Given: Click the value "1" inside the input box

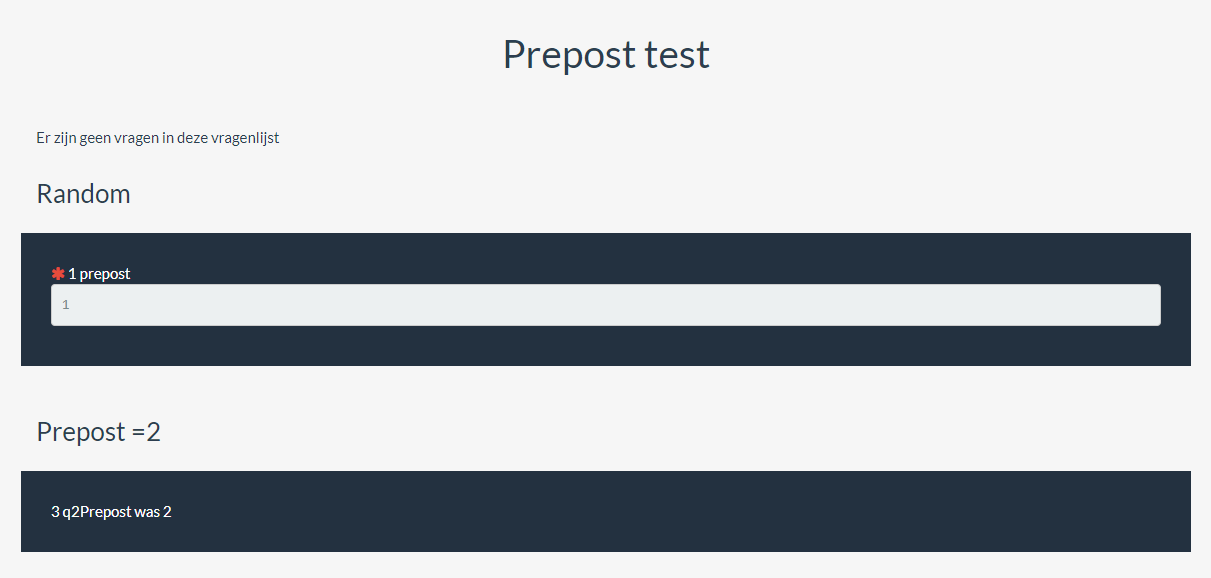Looking at the screenshot, I should tap(66, 305).
